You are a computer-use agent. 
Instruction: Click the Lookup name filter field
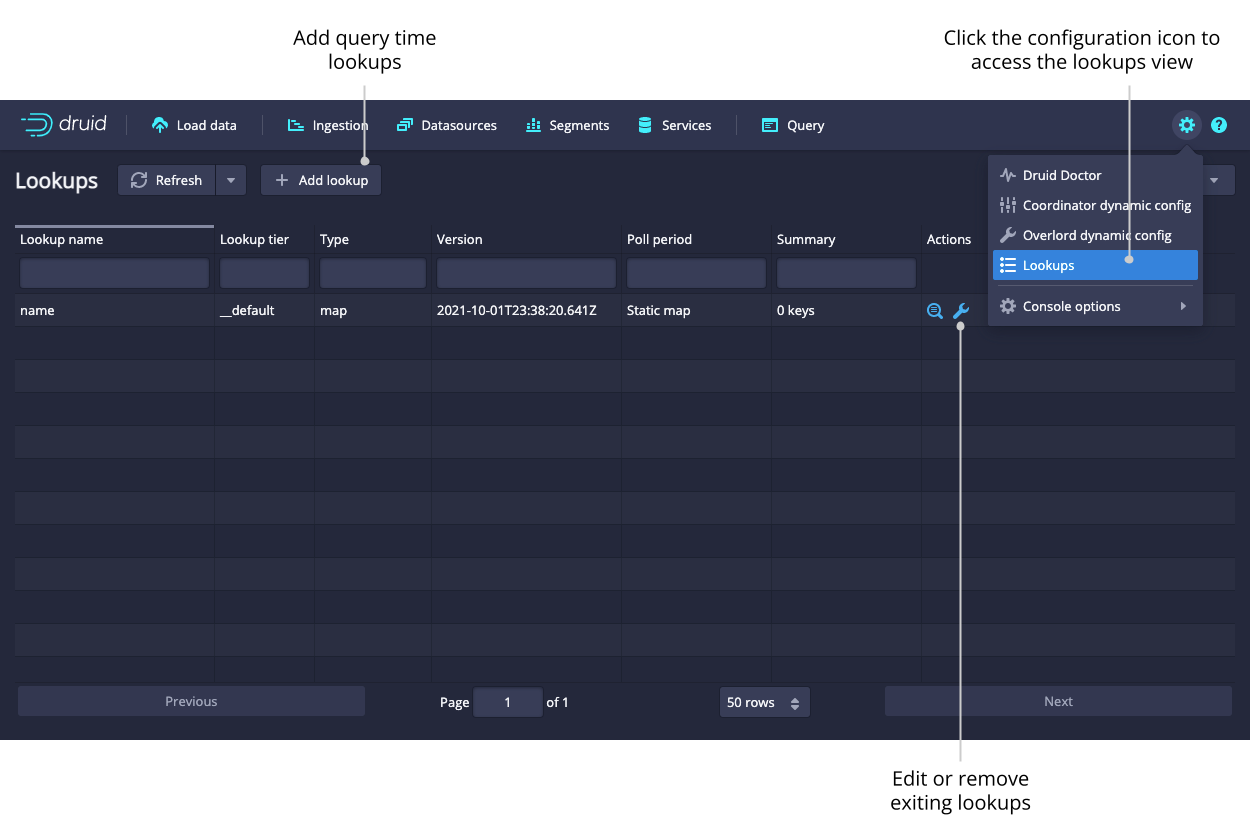[x=114, y=273]
